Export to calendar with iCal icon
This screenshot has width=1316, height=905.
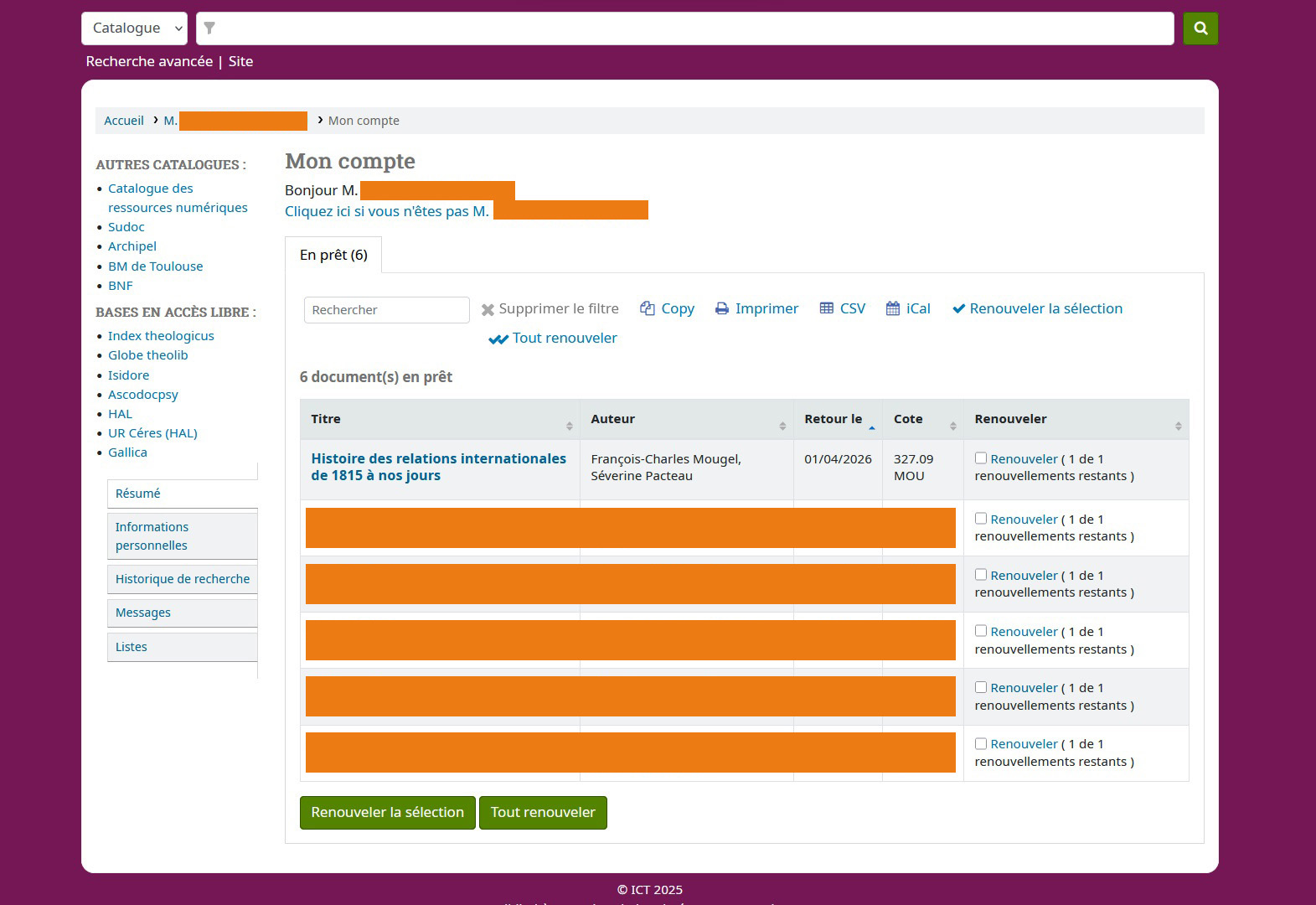(893, 308)
